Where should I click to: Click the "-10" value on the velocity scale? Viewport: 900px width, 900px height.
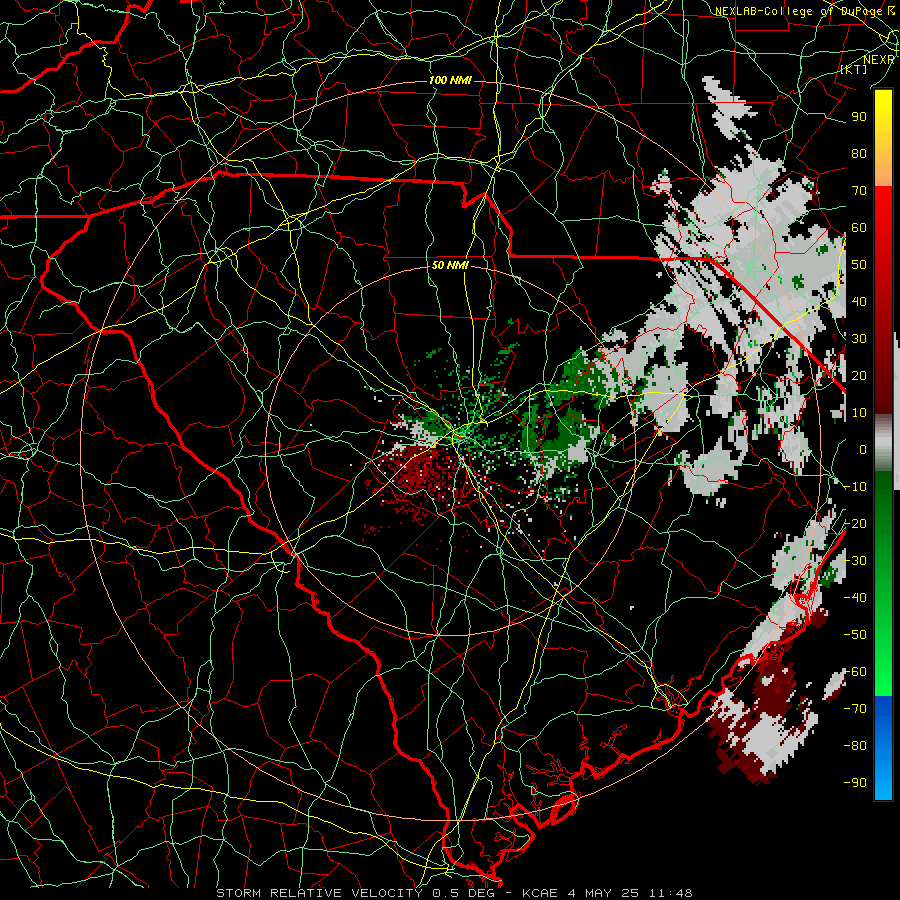pyautogui.click(x=855, y=487)
